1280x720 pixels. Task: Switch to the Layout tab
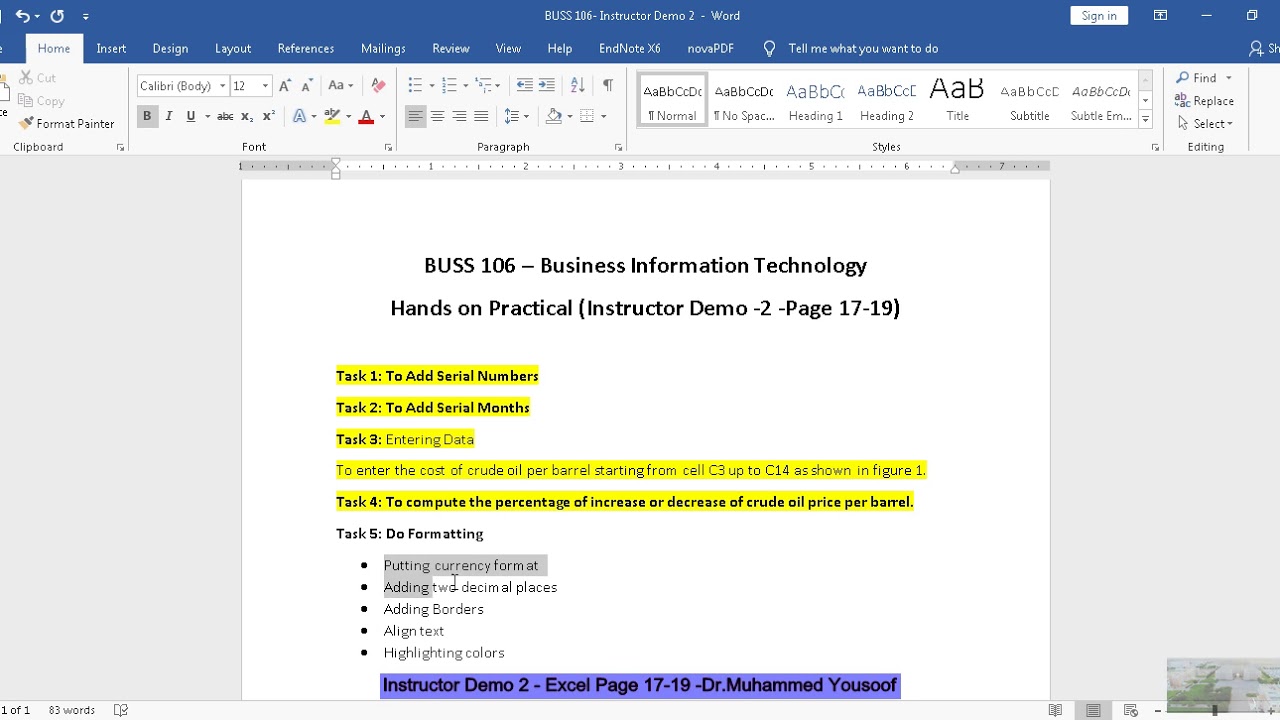pos(233,48)
